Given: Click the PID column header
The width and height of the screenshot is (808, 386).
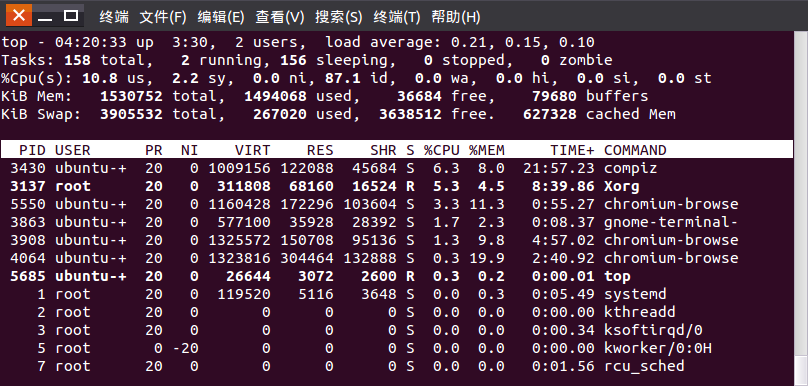Looking at the screenshot, I should (x=32, y=150).
